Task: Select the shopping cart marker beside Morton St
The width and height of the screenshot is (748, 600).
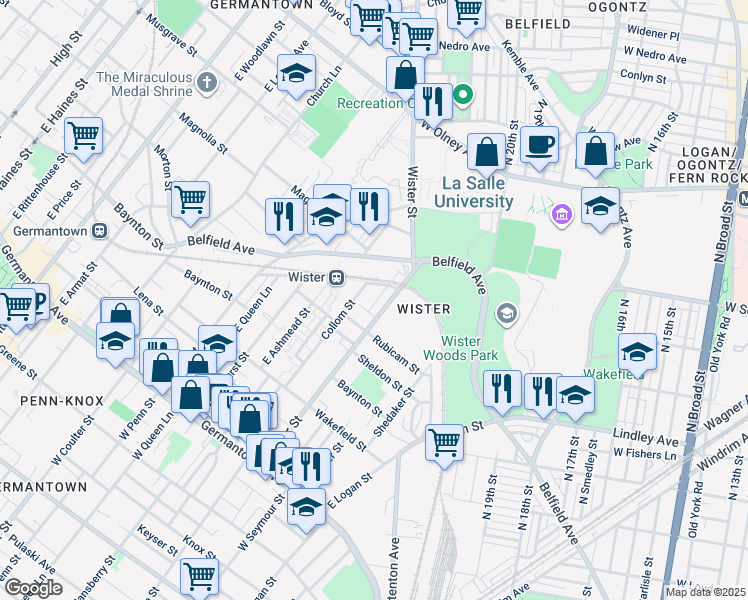Action: point(190,202)
